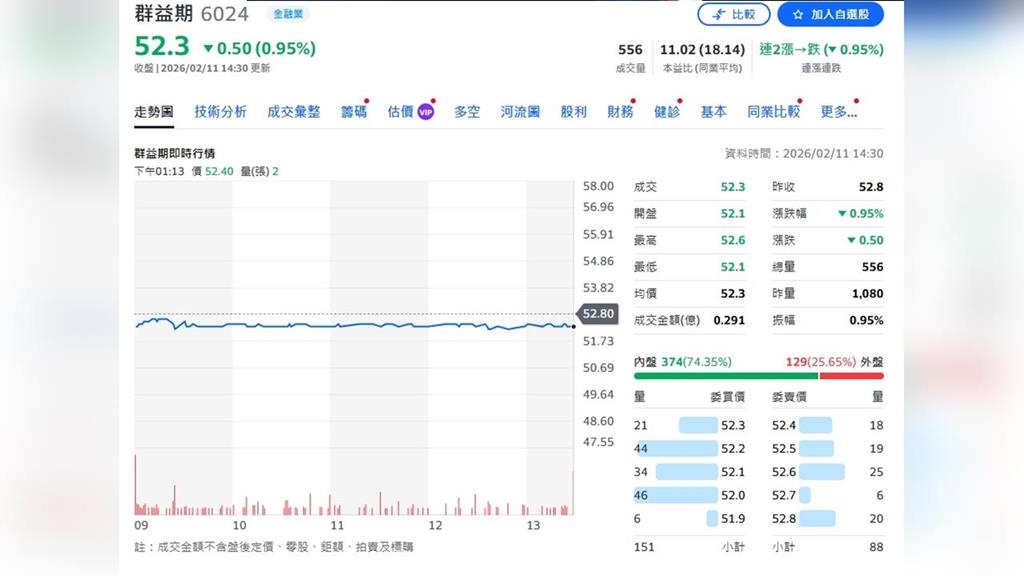
Task: Open the 技術分析 tab
Action: (x=220, y=112)
